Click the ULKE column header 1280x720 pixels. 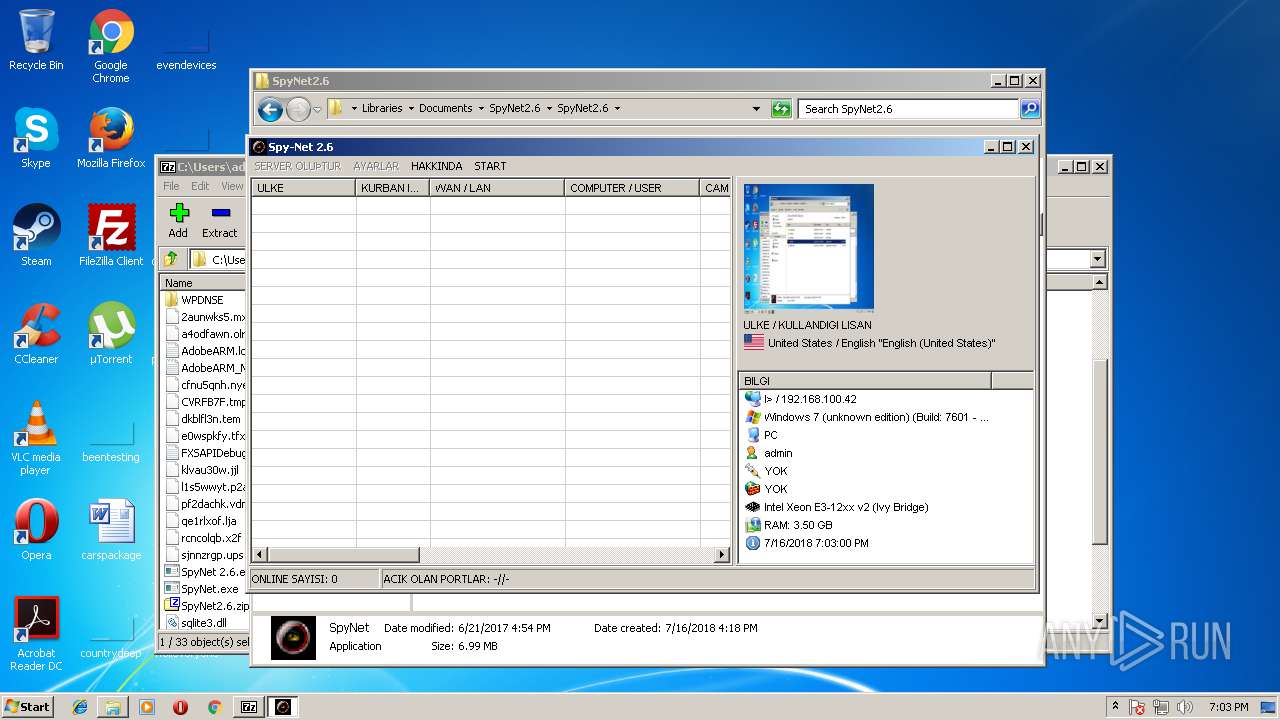[x=303, y=188]
